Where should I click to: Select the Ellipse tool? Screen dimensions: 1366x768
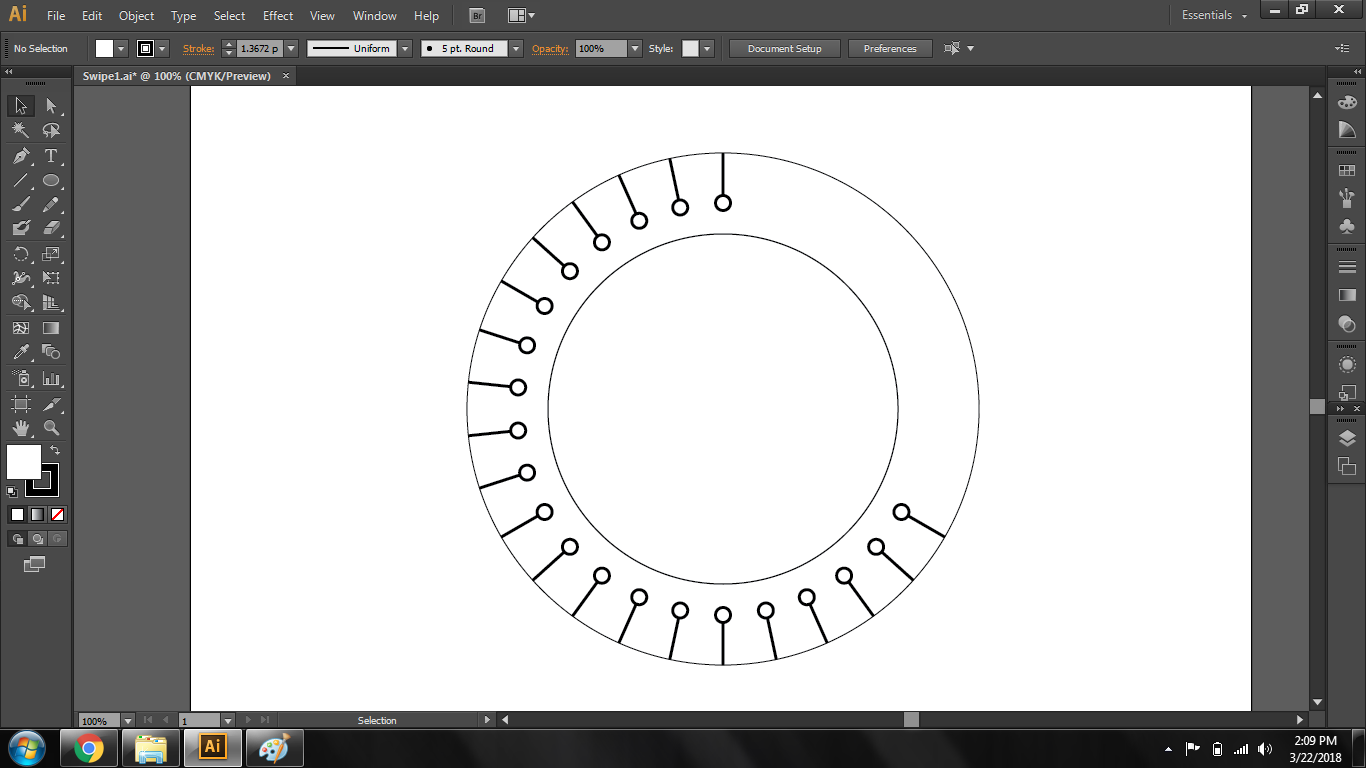coord(51,181)
